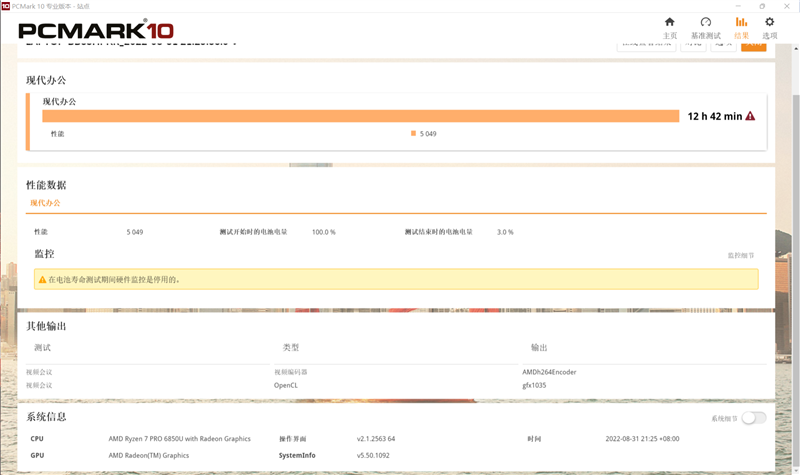The height and width of the screenshot is (475, 800).
Task: Click the 系统信息 section heading
Action: (x=46, y=417)
